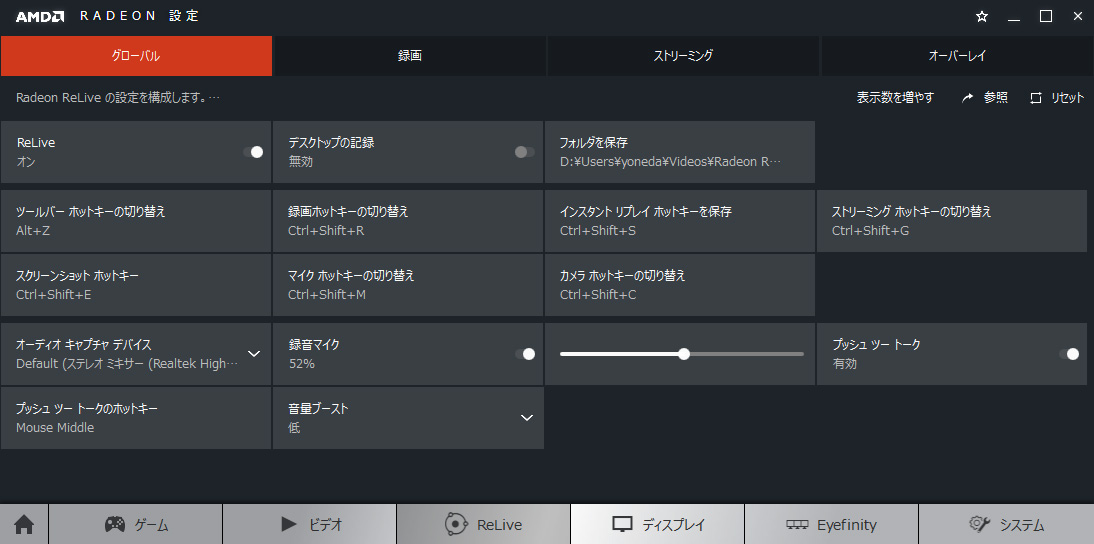The width and height of the screenshot is (1094, 544).
Task: Edit ストリーミング ホットキーの切り替え tile
Action: pyautogui.click(x=952, y=221)
